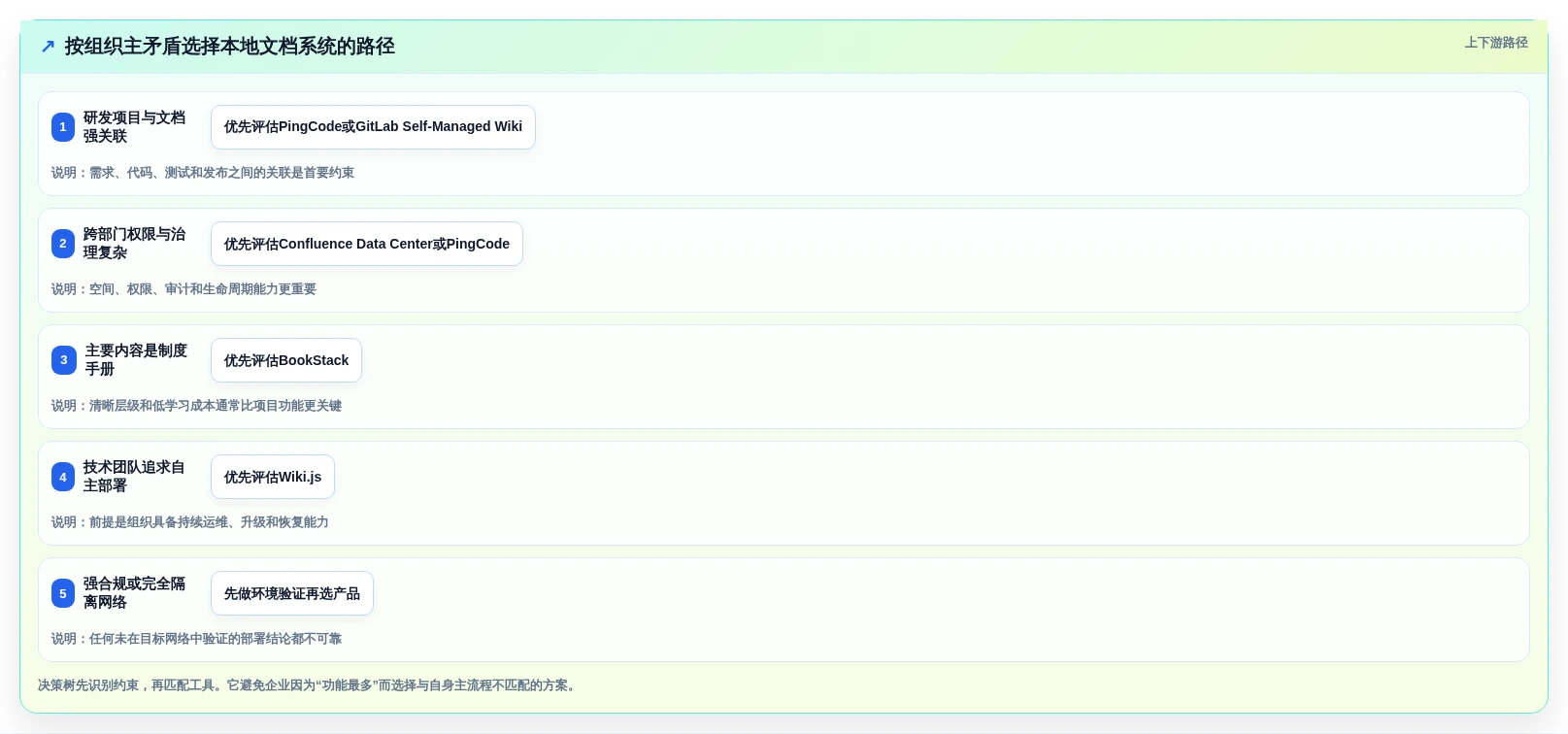Viewport: 1568px width, 734px height.
Task: Click the 上下游路径 label
Action: point(1496,43)
